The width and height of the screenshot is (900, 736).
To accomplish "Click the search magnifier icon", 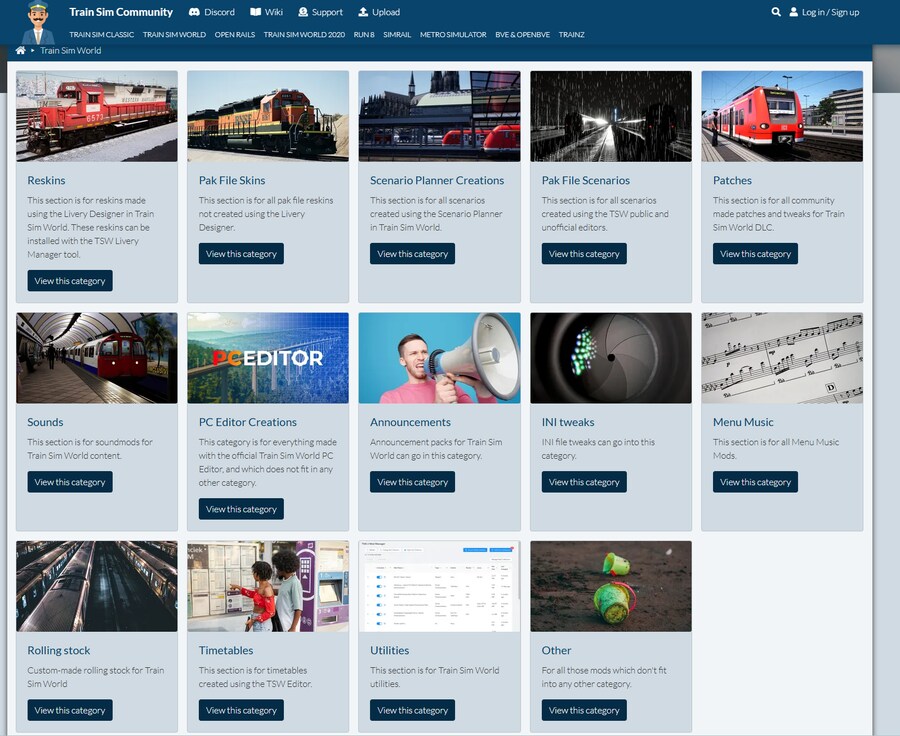I will tap(776, 12).
